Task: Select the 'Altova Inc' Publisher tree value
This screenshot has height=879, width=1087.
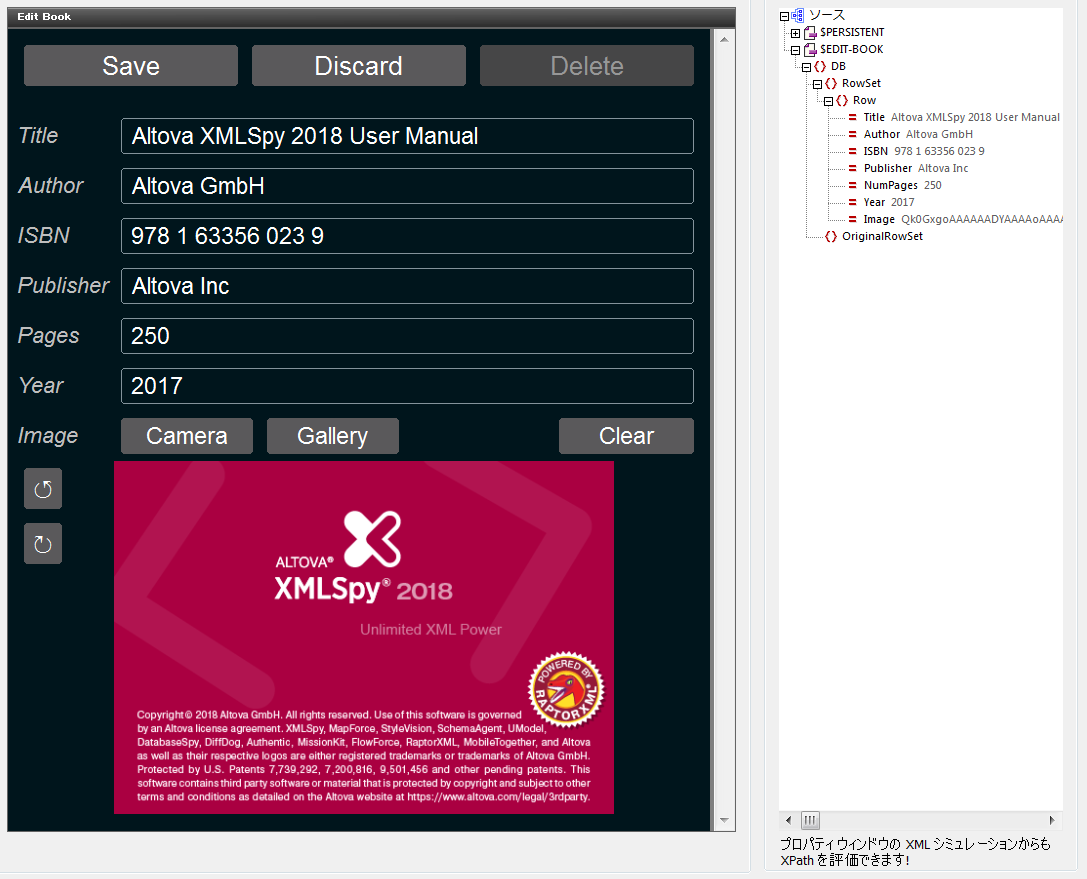Action: coord(943,168)
